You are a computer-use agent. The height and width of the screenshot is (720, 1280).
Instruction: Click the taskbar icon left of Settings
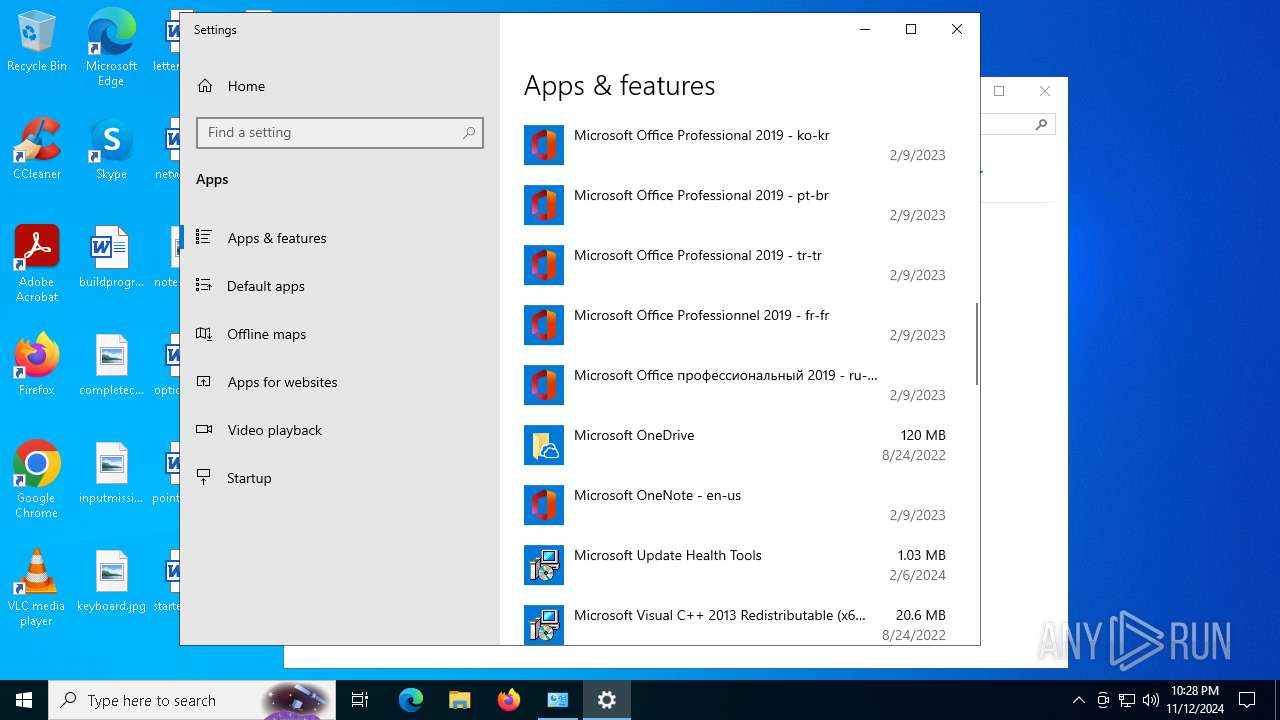(x=557, y=700)
